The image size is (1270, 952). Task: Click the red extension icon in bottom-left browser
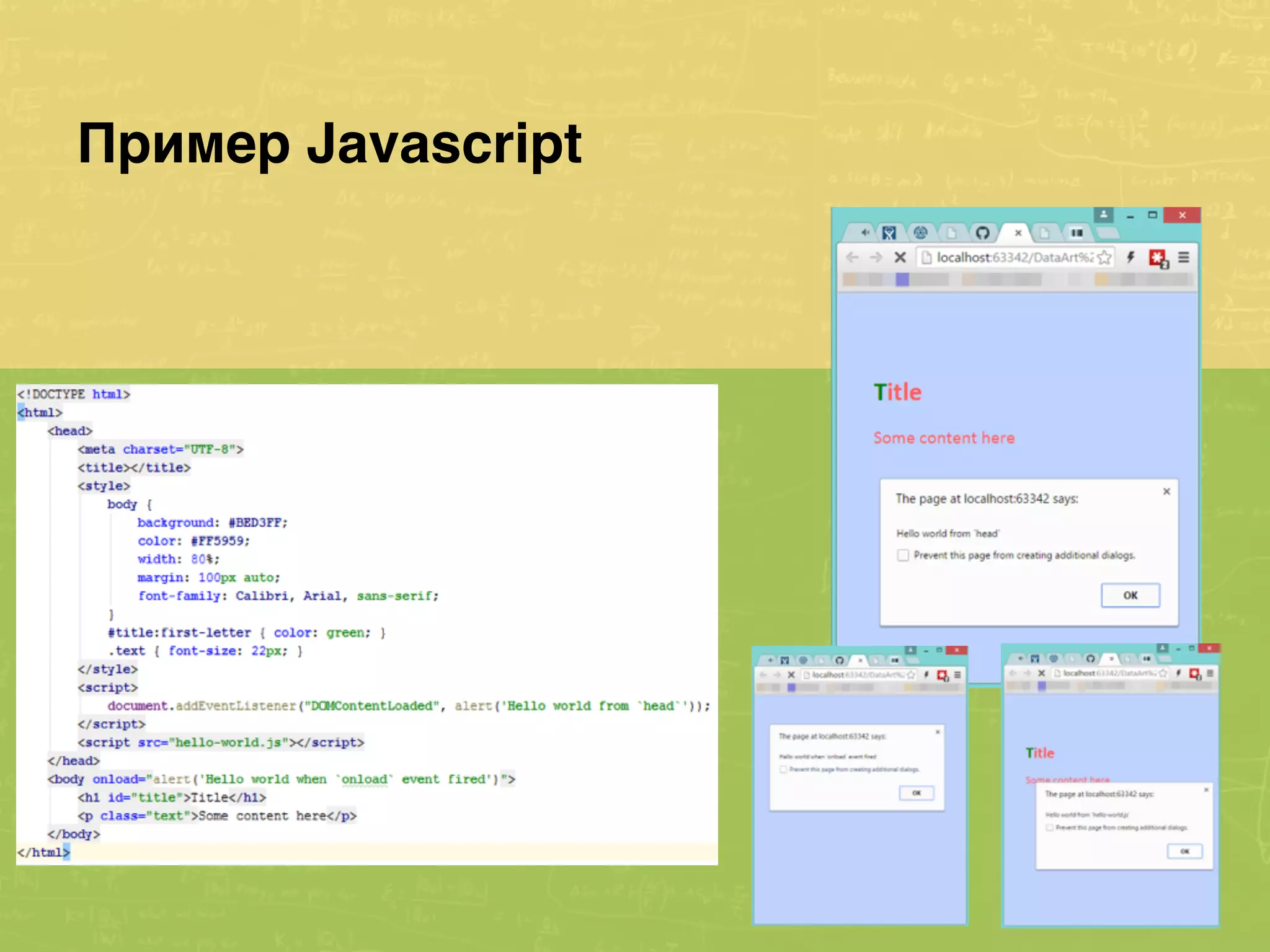(x=943, y=675)
